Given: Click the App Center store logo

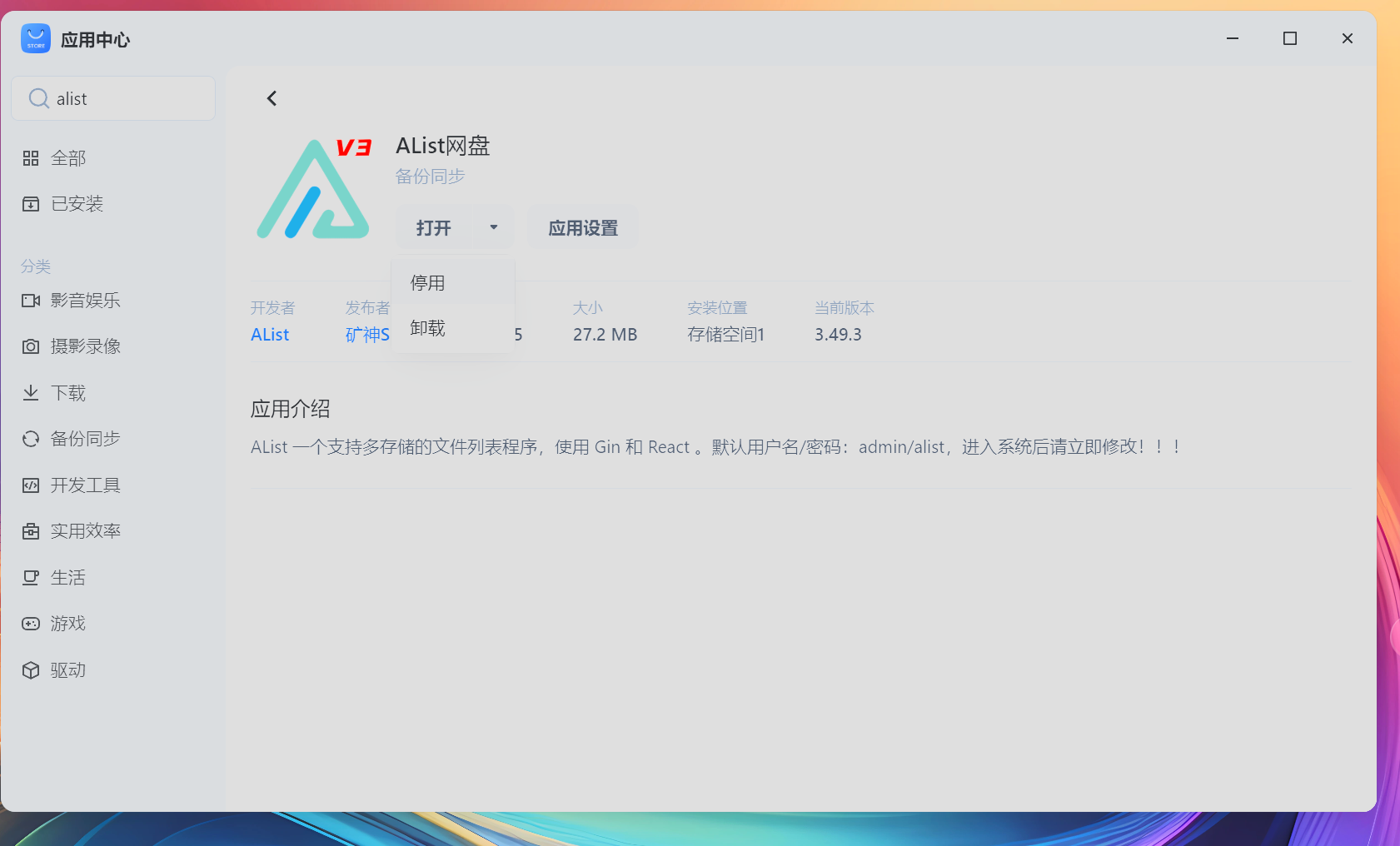Looking at the screenshot, I should [36, 39].
